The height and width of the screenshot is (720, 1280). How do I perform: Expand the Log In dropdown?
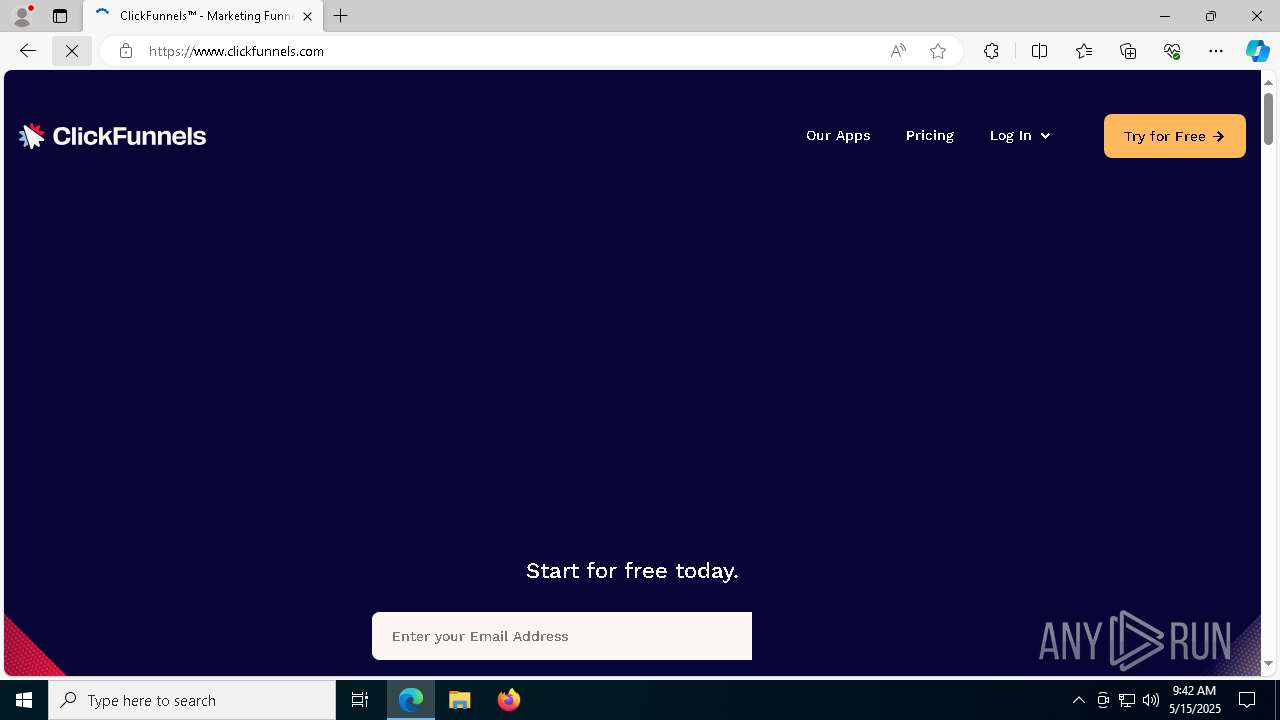(x=1020, y=135)
